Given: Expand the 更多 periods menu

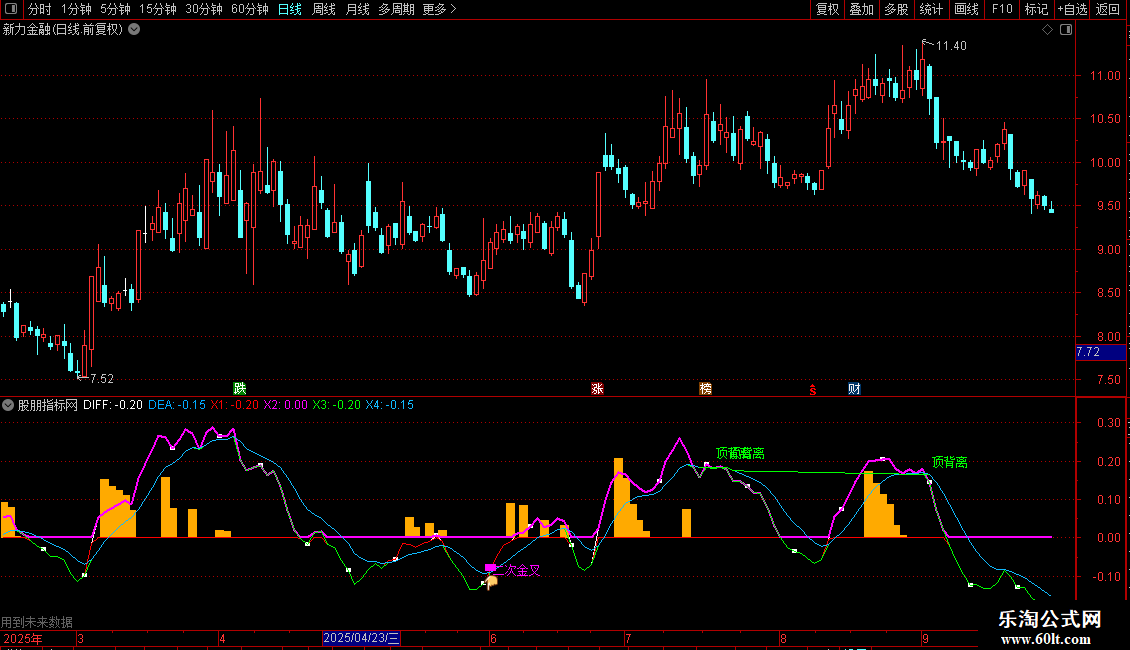Looking at the screenshot, I should coord(439,9).
